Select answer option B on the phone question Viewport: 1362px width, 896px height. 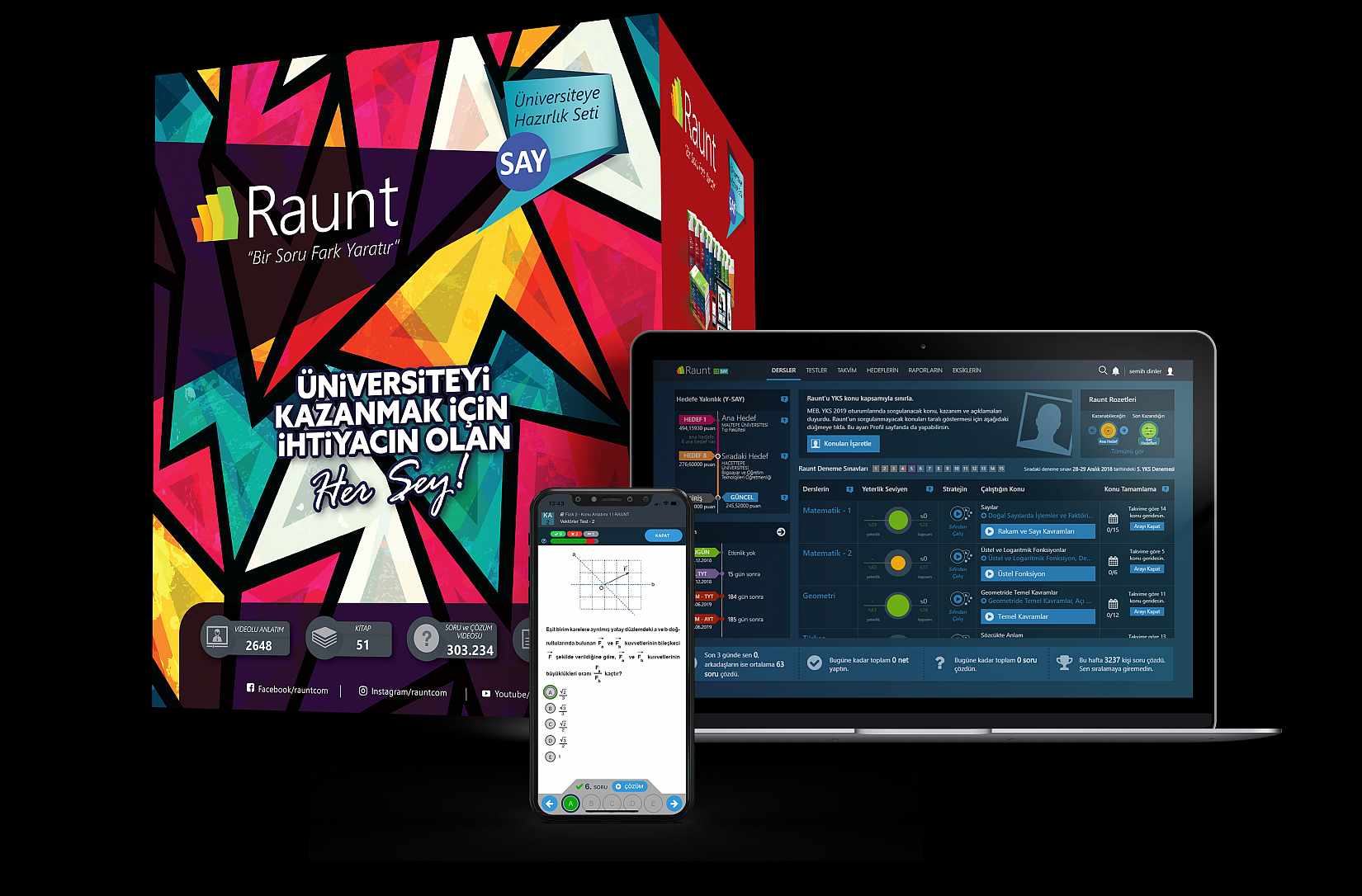(551, 708)
